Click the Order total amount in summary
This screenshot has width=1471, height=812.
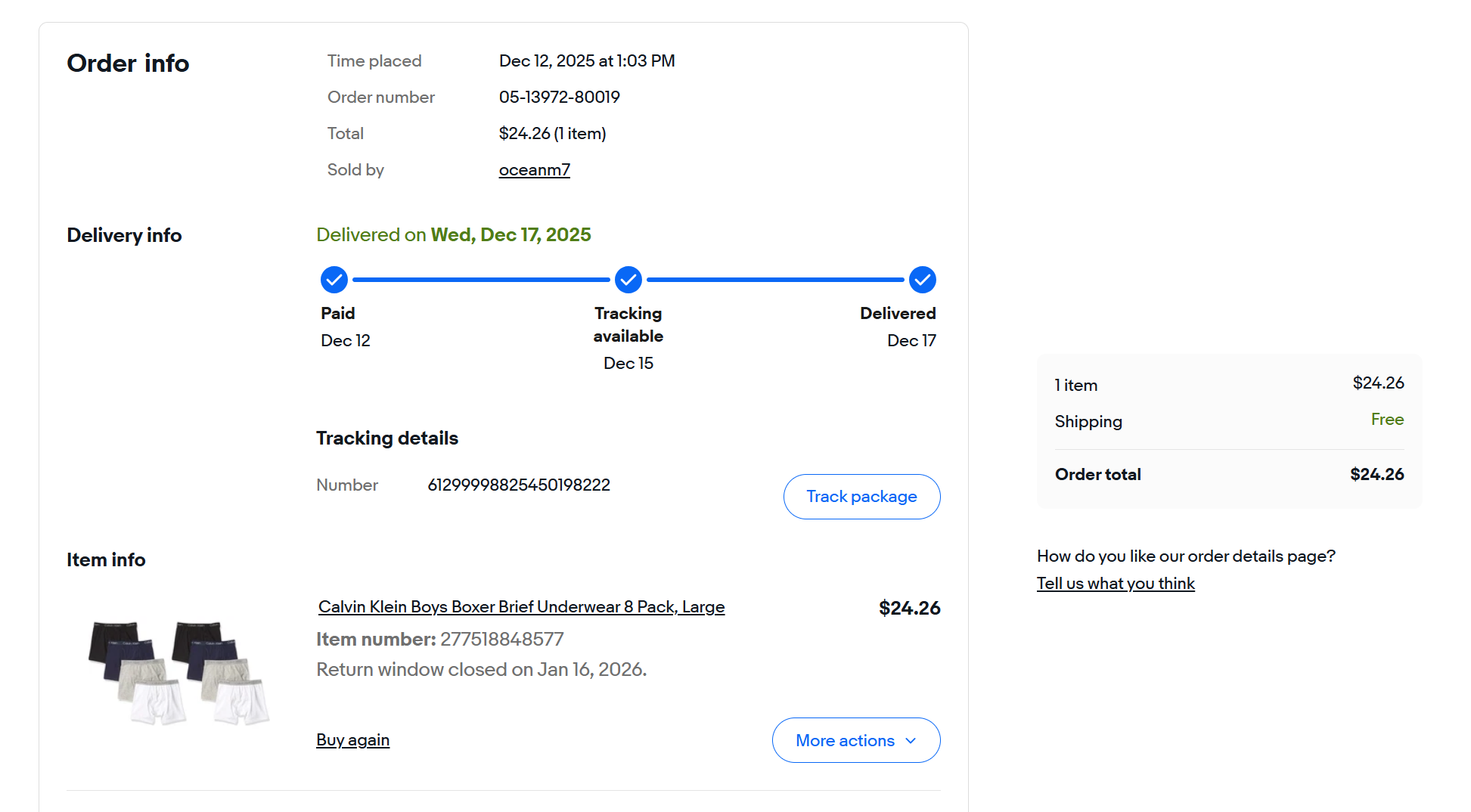(x=1376, y=475)
